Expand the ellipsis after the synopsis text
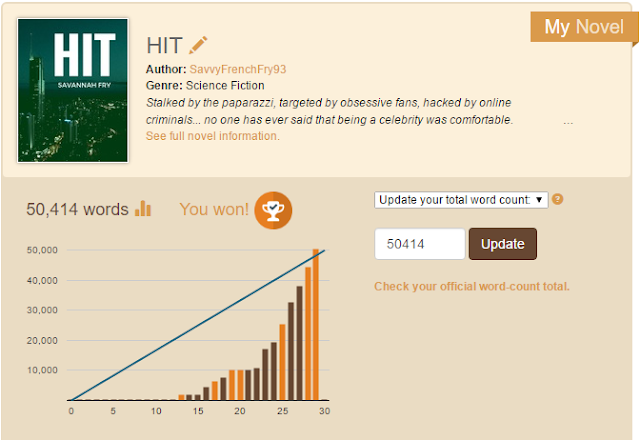Screen dimensions: 640x440 click(568, 122)
